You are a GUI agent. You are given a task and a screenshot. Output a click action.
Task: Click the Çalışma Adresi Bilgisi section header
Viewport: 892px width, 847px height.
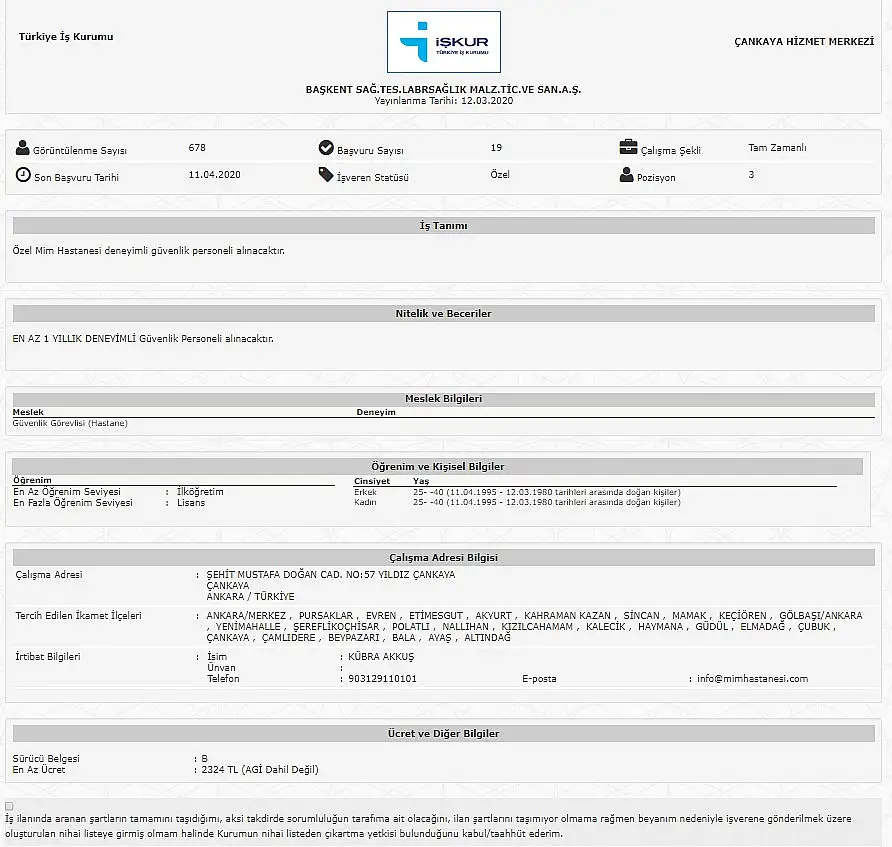pos(444,557)
